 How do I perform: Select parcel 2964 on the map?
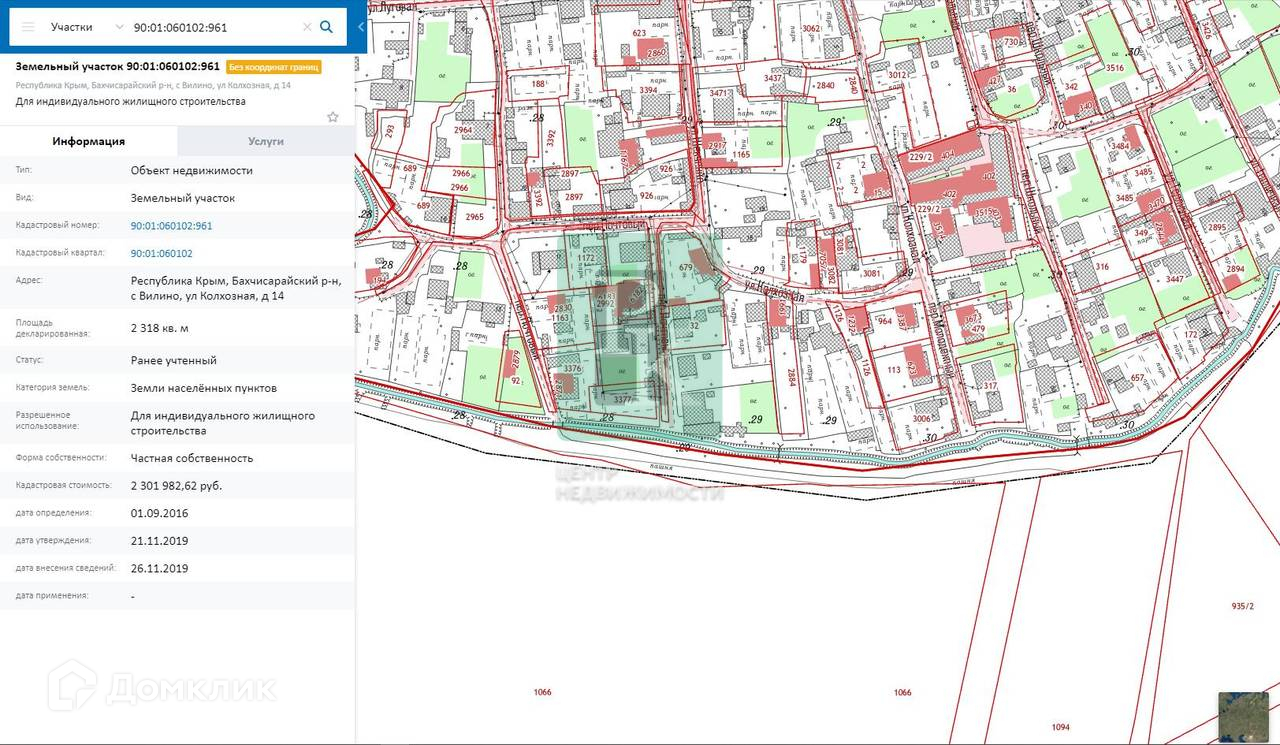462,131
